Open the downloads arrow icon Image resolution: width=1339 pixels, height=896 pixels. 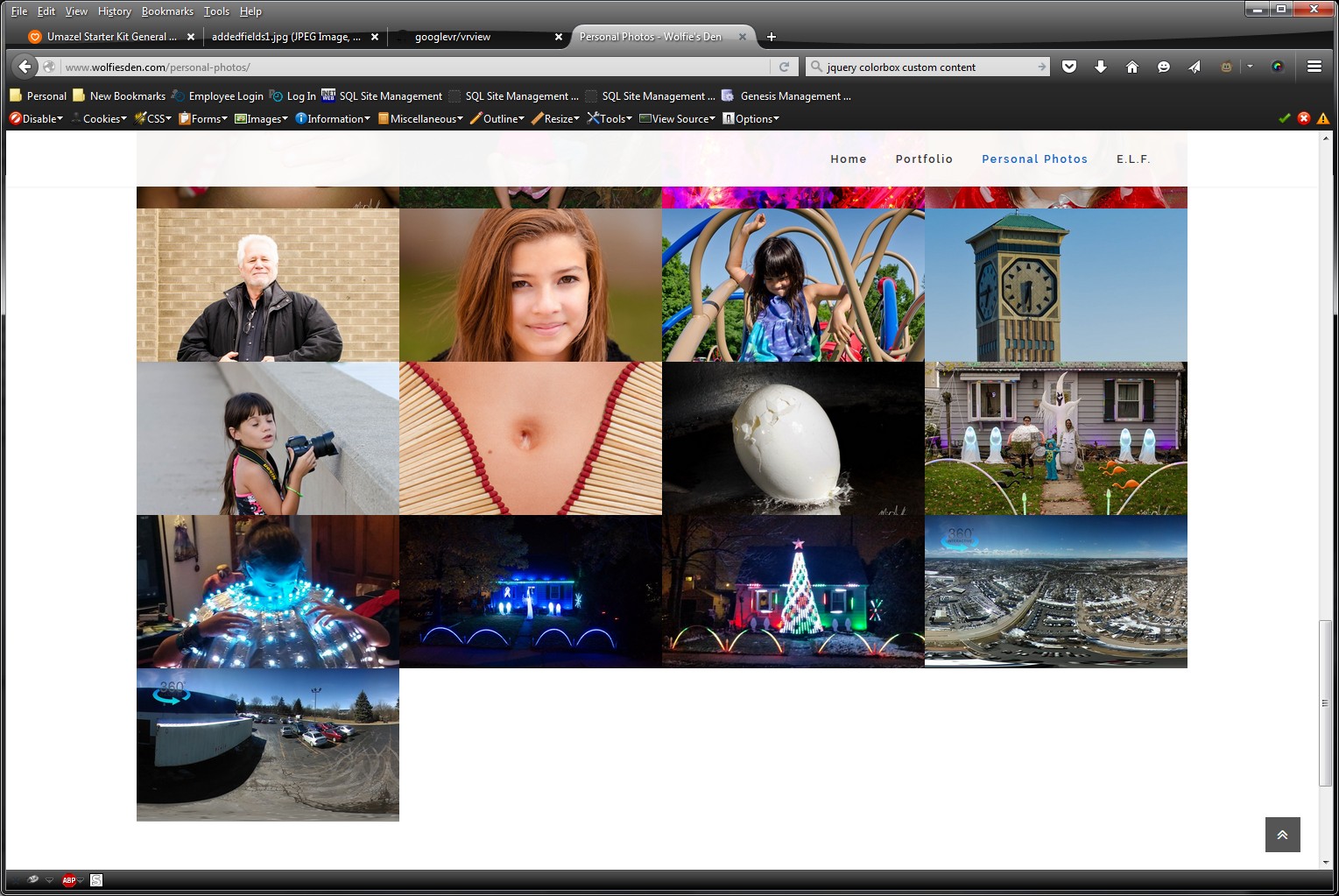(1101, 67)
